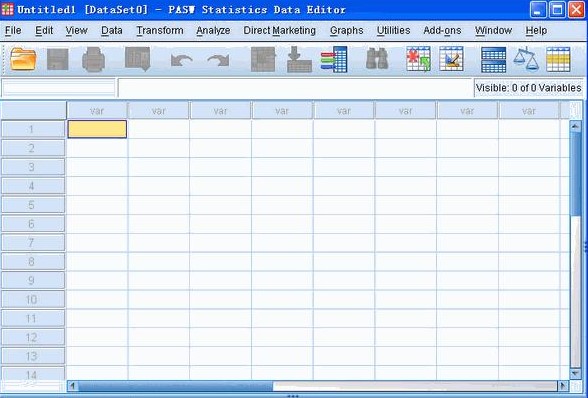Open the Analyze menu
Viewport: 588px width, 398px height.
213,30
